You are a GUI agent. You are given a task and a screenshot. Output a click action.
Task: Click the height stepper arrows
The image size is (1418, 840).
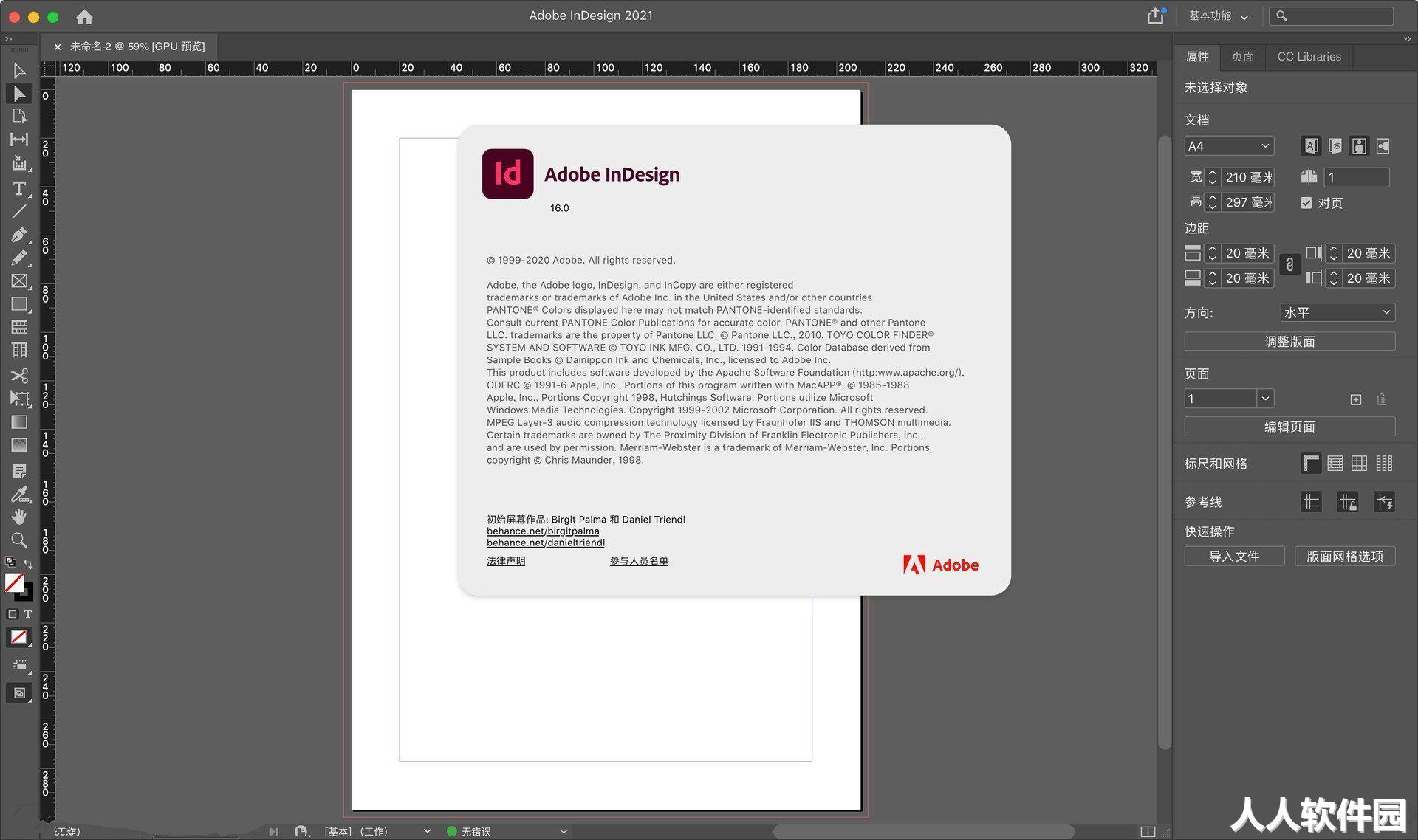(x=1212, y=202)
